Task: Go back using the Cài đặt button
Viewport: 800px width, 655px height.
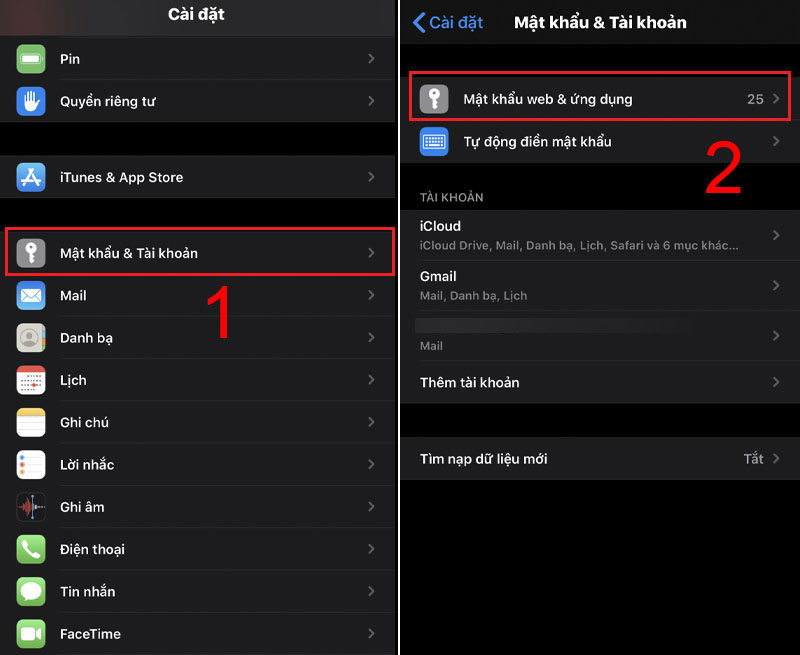Action: 448,22
